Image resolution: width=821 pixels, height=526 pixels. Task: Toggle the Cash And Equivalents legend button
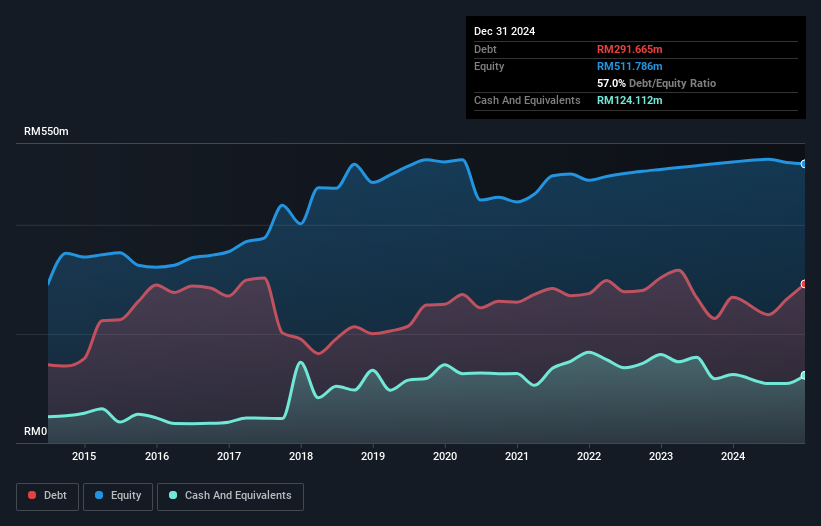[230, 496]
